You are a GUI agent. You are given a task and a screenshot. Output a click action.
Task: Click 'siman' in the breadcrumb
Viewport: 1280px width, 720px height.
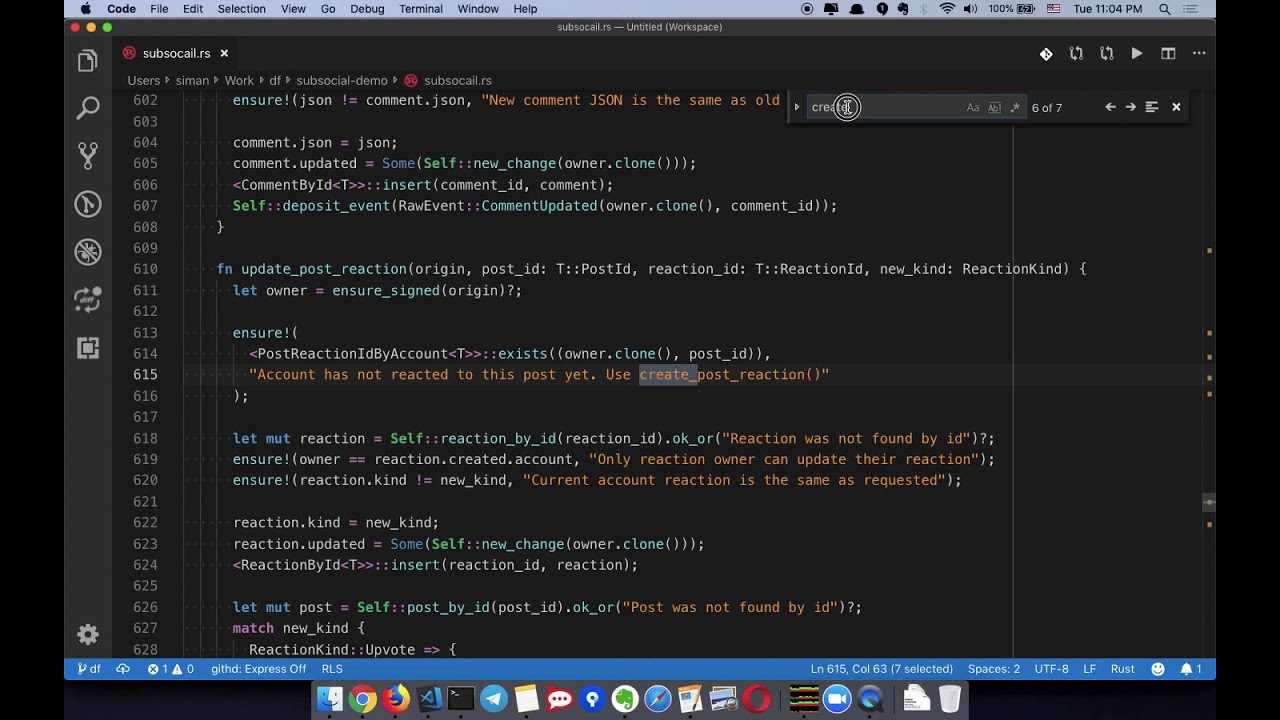click(x=192, y=80)
